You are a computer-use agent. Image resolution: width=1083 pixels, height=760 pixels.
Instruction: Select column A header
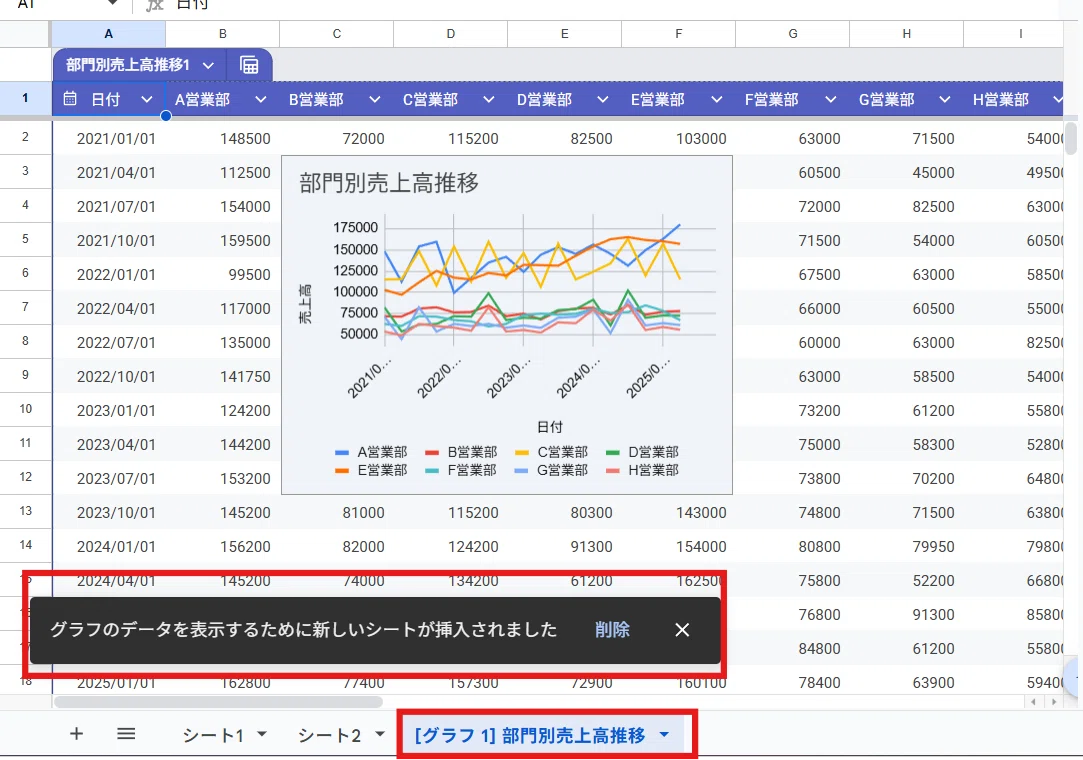pyautogui.click(x=108, y=34)
